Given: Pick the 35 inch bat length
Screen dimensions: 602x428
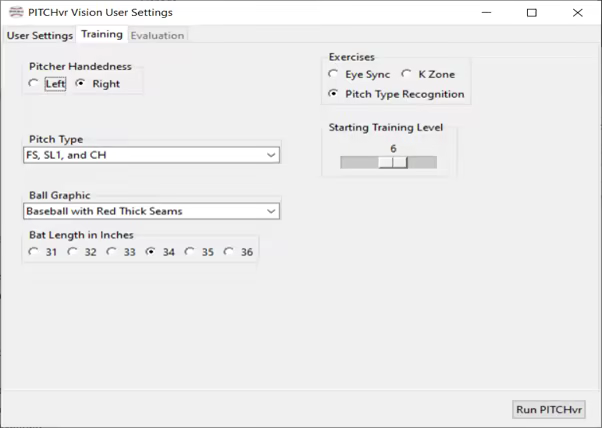Looking at the screenshot, I should point(190,252).
